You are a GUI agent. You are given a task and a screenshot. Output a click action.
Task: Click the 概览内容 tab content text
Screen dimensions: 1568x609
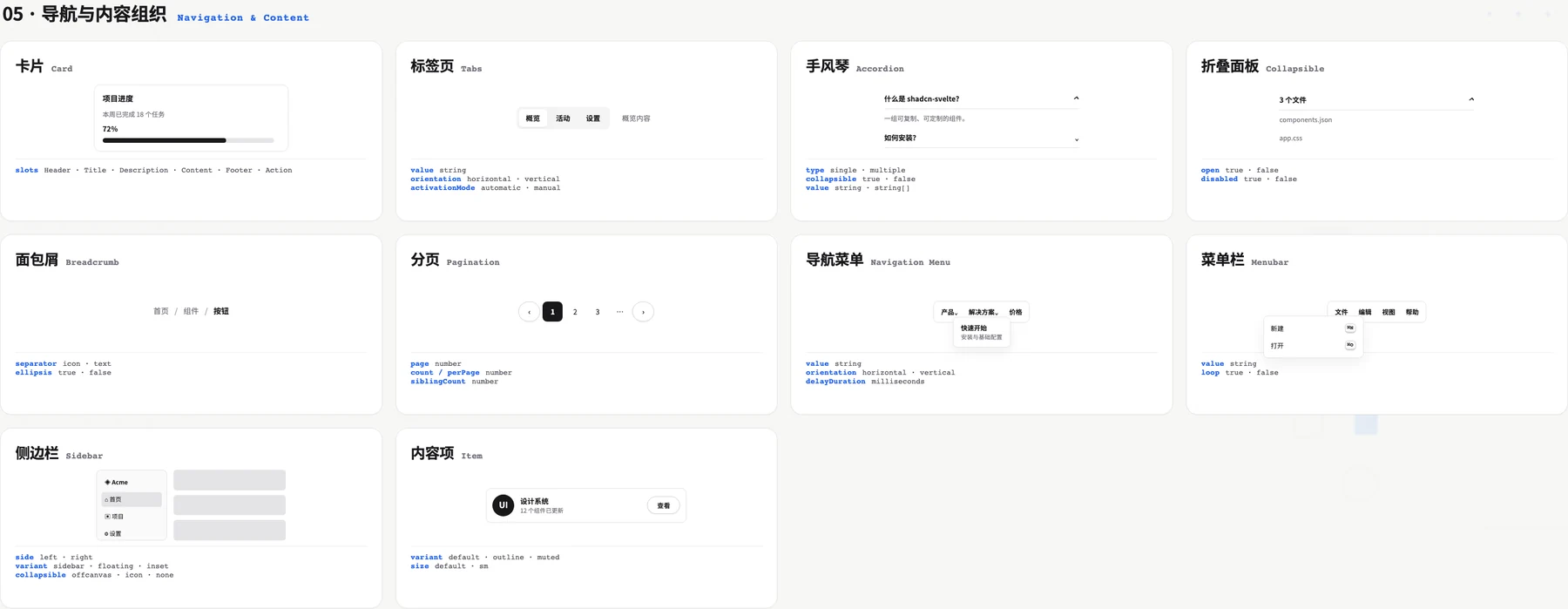(636, 118)
